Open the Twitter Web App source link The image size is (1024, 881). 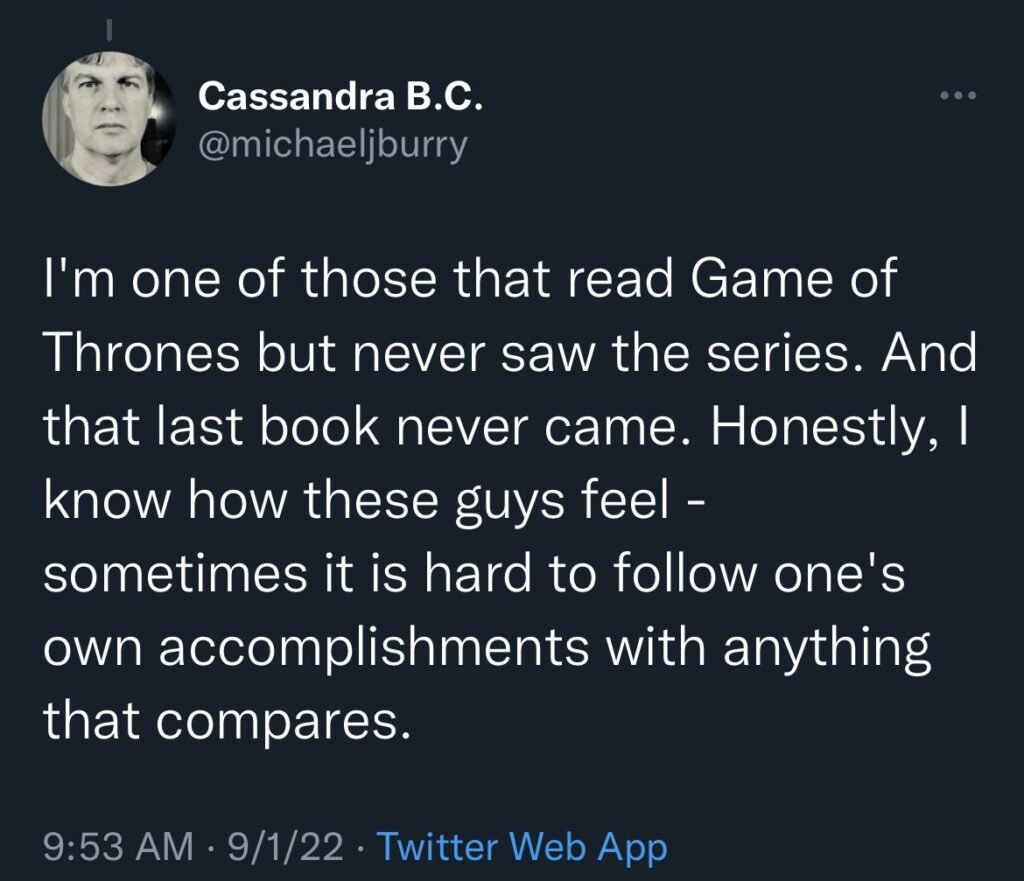click(x=525, y=848)
